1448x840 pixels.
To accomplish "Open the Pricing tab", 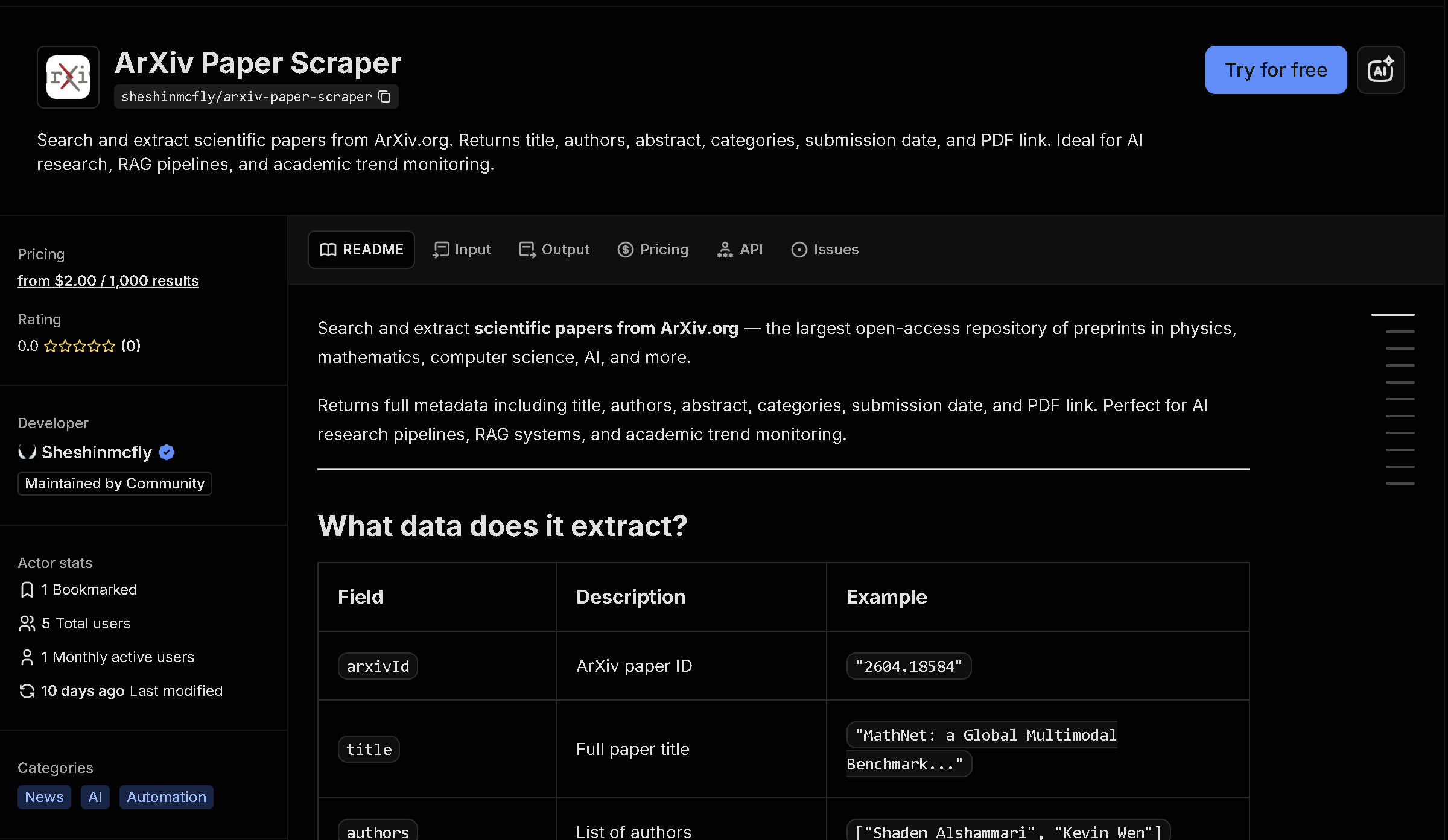I will click(x=653, y=250).
